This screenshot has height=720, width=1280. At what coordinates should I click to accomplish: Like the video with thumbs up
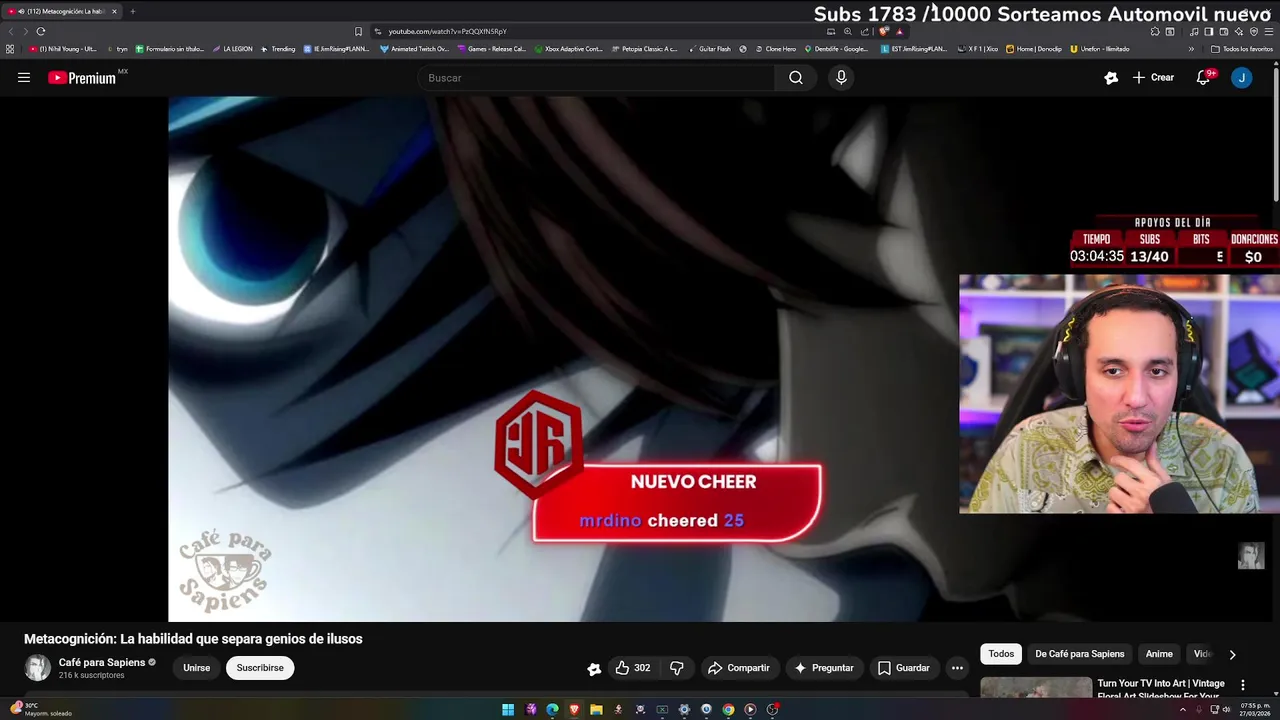pyautogui.click(x=632, y=668)
